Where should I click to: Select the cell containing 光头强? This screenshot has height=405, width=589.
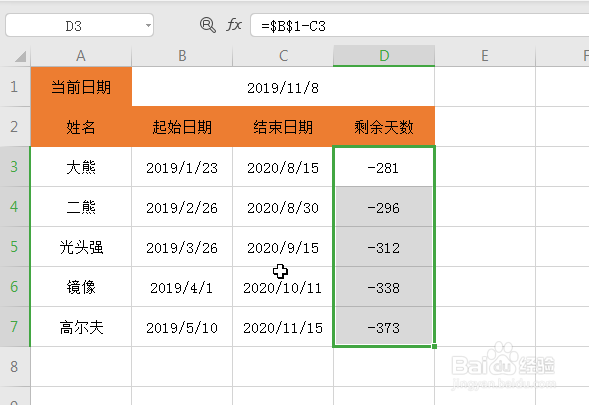(x=81, y=247)
